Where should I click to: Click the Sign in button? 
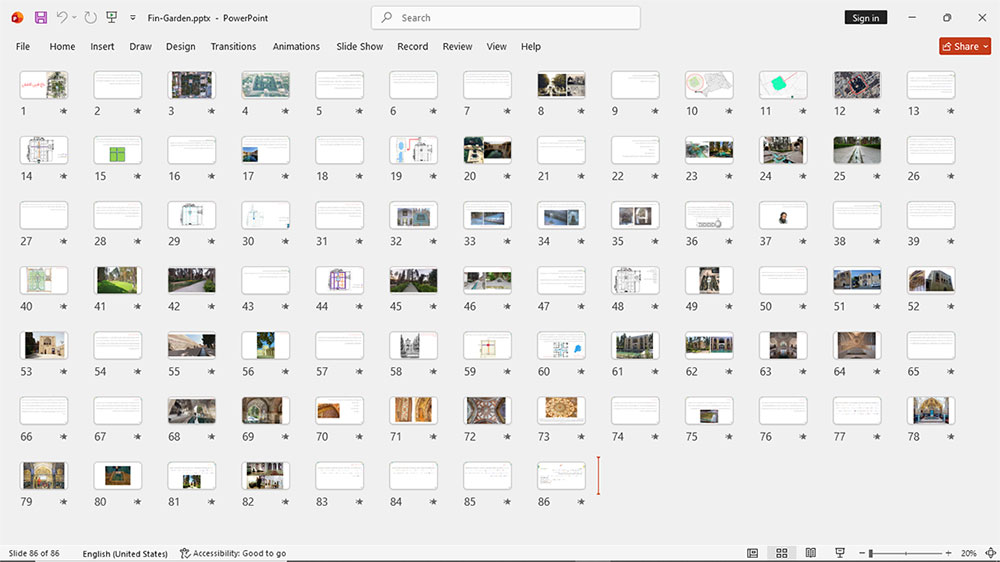(865, 18)
